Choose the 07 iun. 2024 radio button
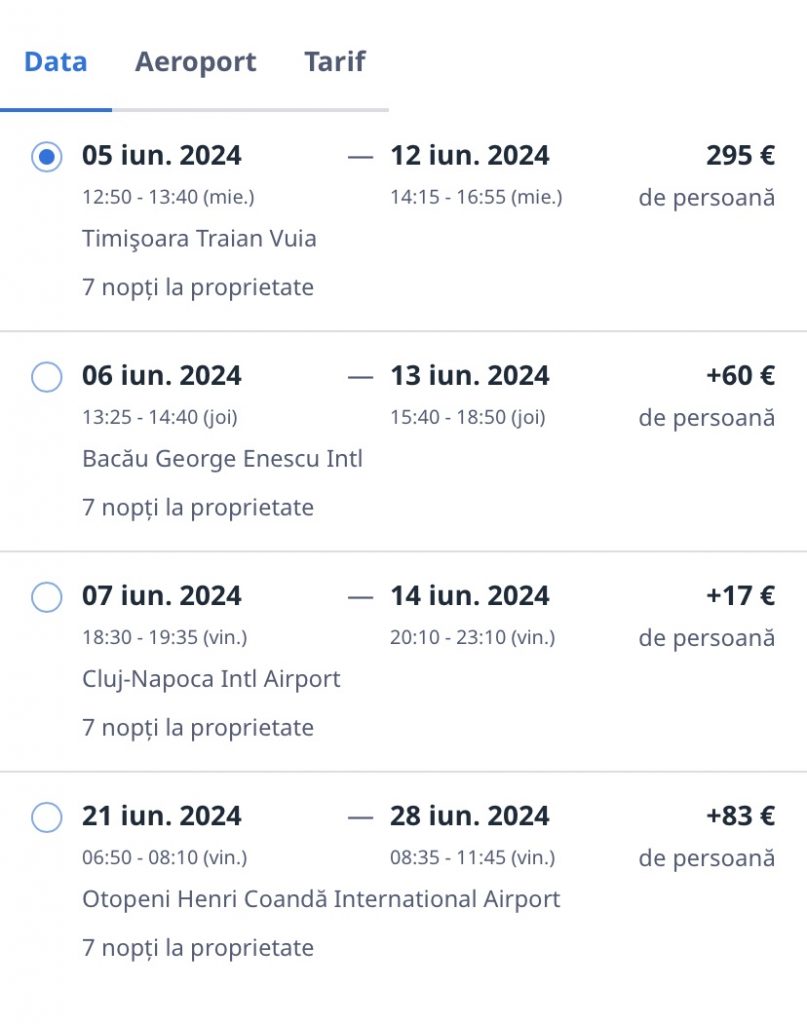807x1024 pixels. click(x=46, y=597)
